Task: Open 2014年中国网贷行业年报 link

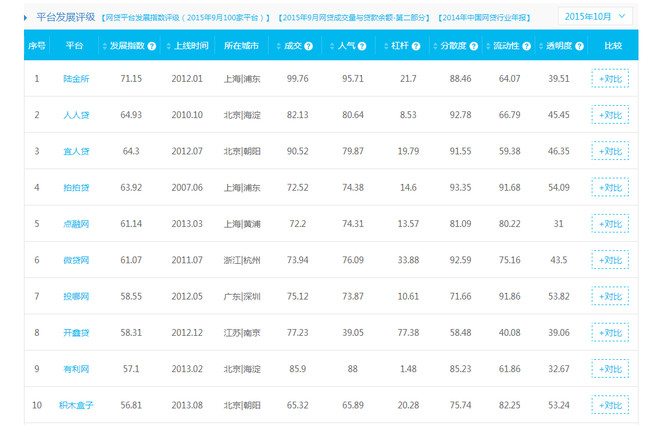Action: pyautogui.click(x=484, y=18)
